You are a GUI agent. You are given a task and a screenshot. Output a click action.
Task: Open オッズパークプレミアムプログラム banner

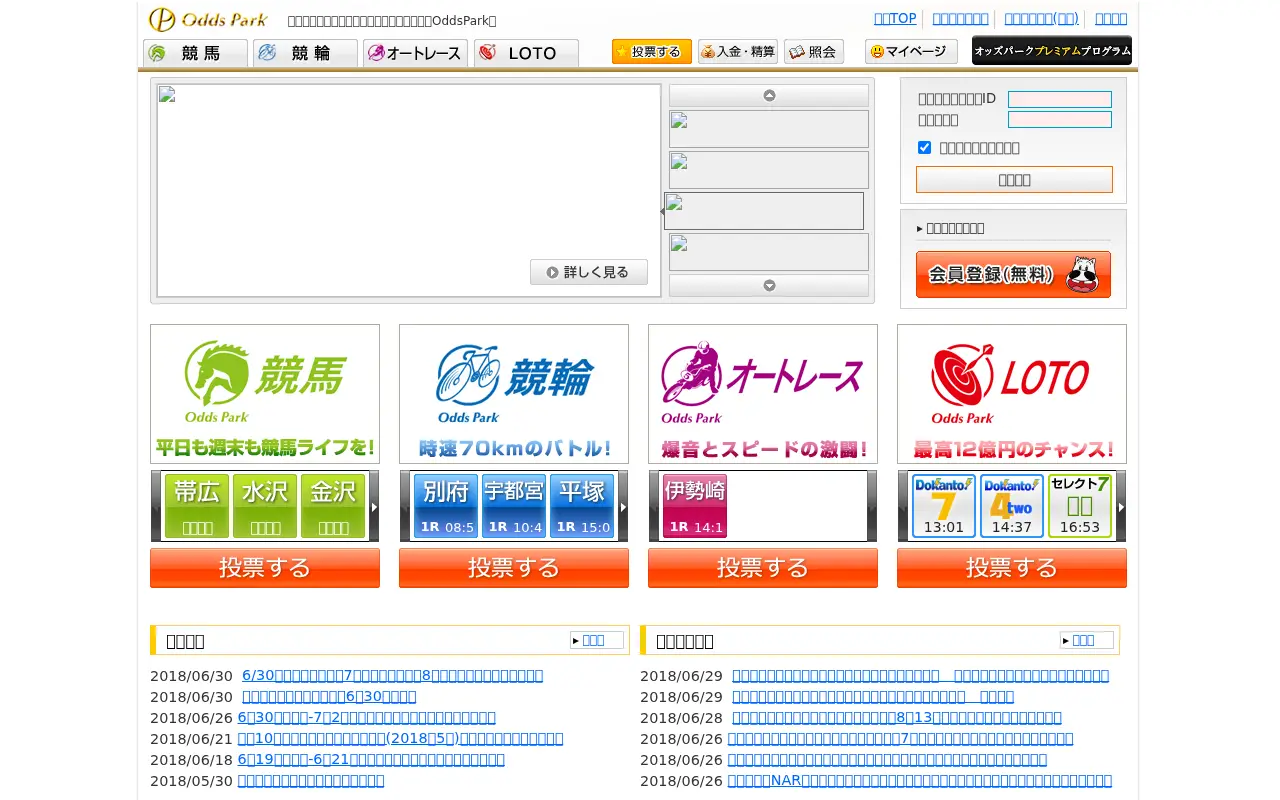point(1052,50)
